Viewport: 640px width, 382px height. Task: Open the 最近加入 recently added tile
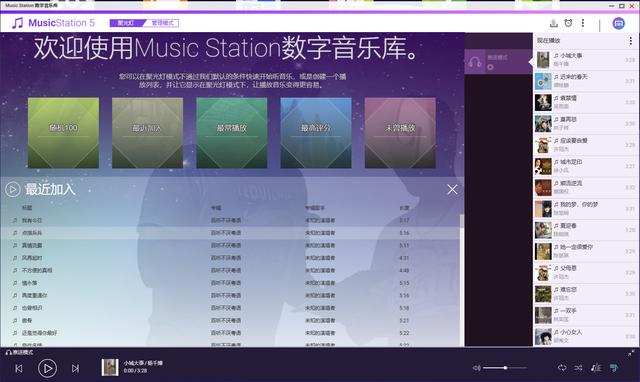click(147, 133)
